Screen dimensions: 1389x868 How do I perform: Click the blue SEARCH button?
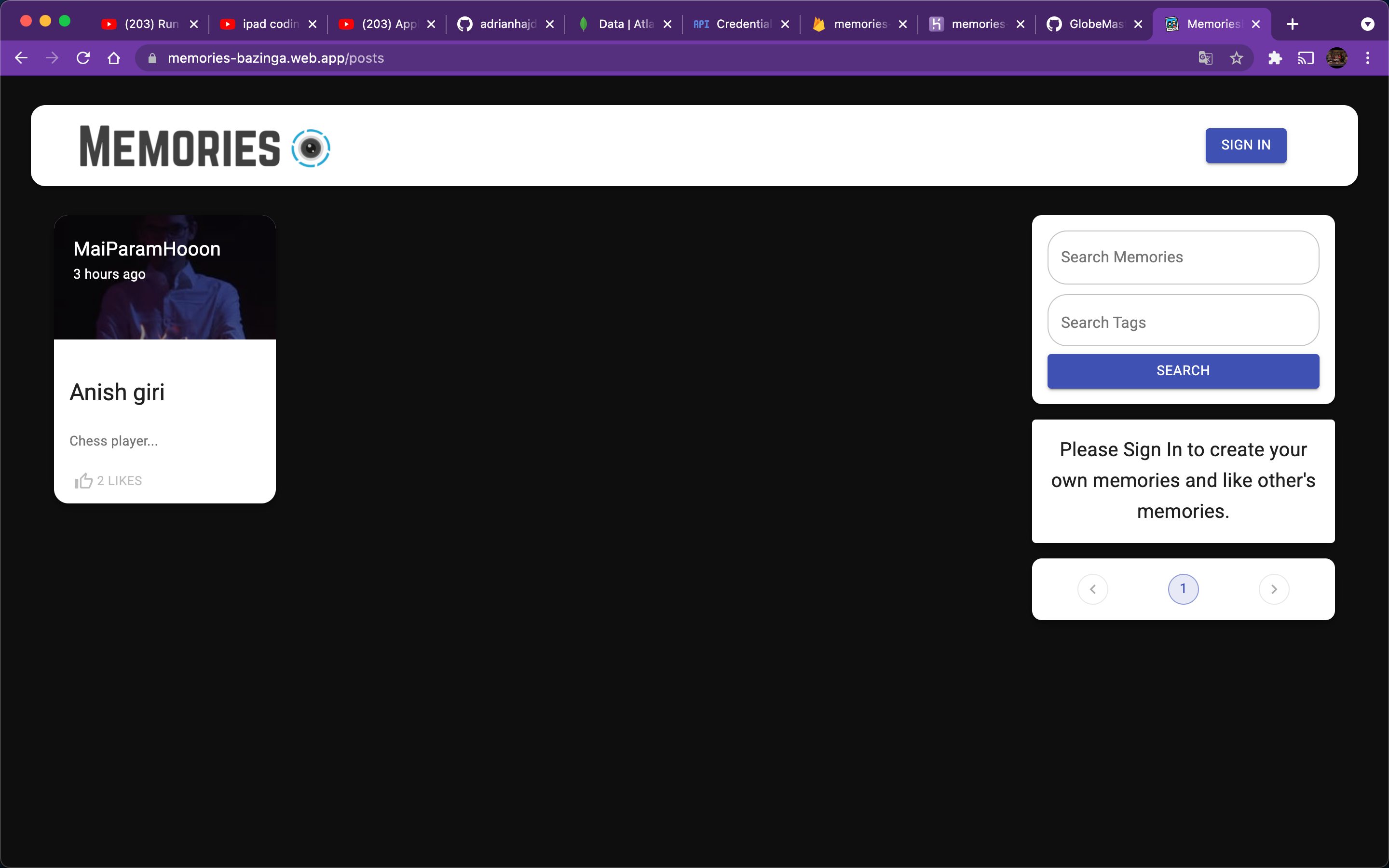coord(1183,371)
